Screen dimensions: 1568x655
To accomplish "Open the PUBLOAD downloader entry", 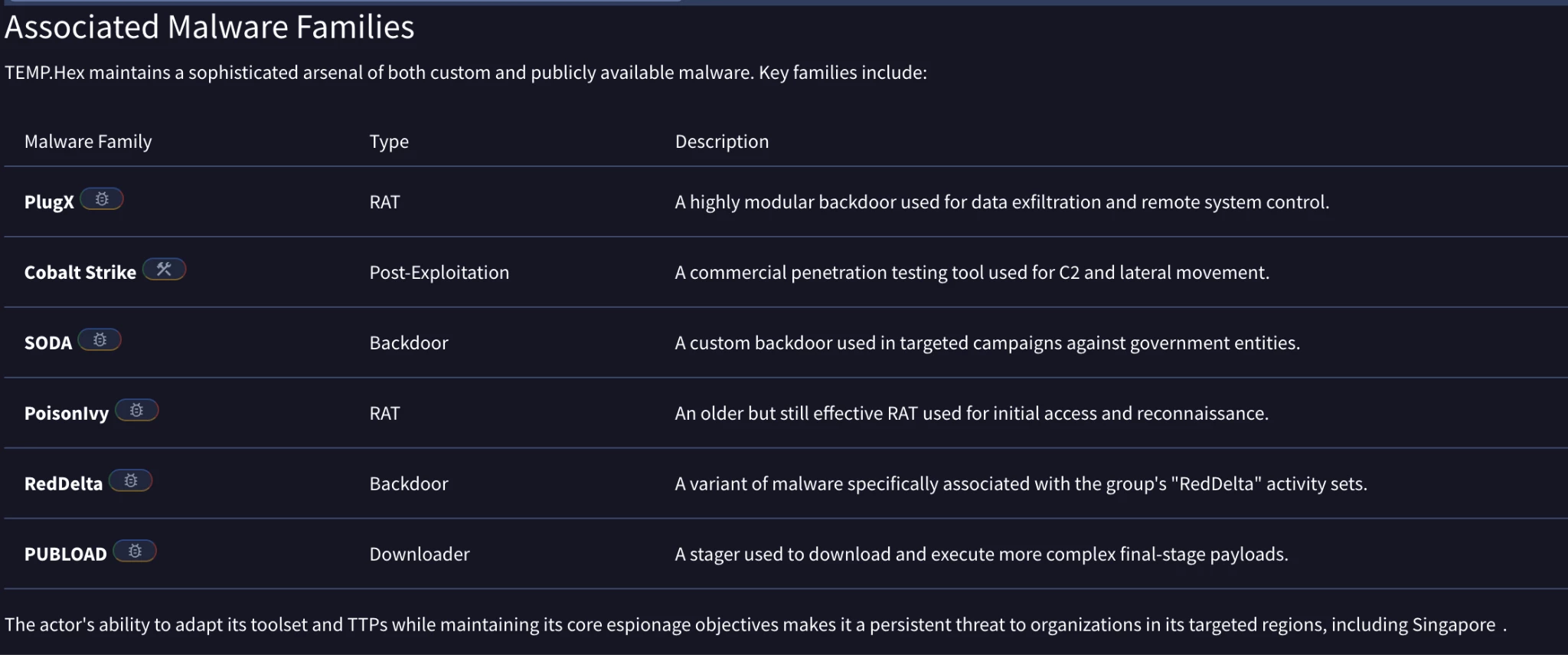I will click(x=66, y=555).
